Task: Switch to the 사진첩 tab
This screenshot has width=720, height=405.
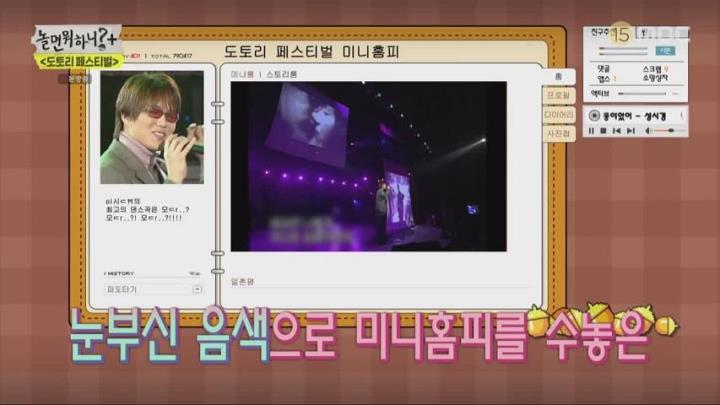Action: coord(558,134)
